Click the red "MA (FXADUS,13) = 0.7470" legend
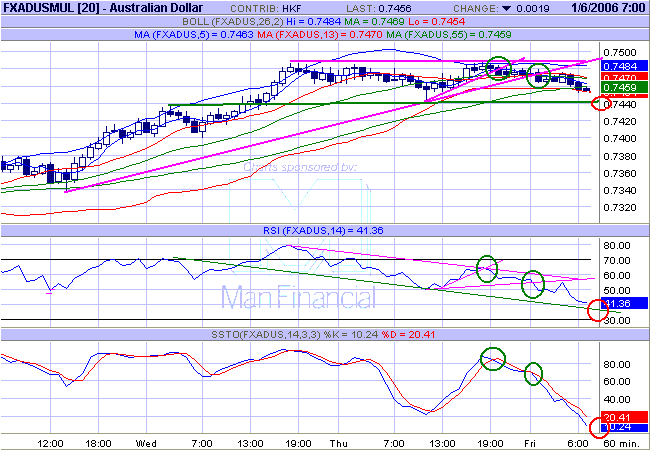 [320, 35]
